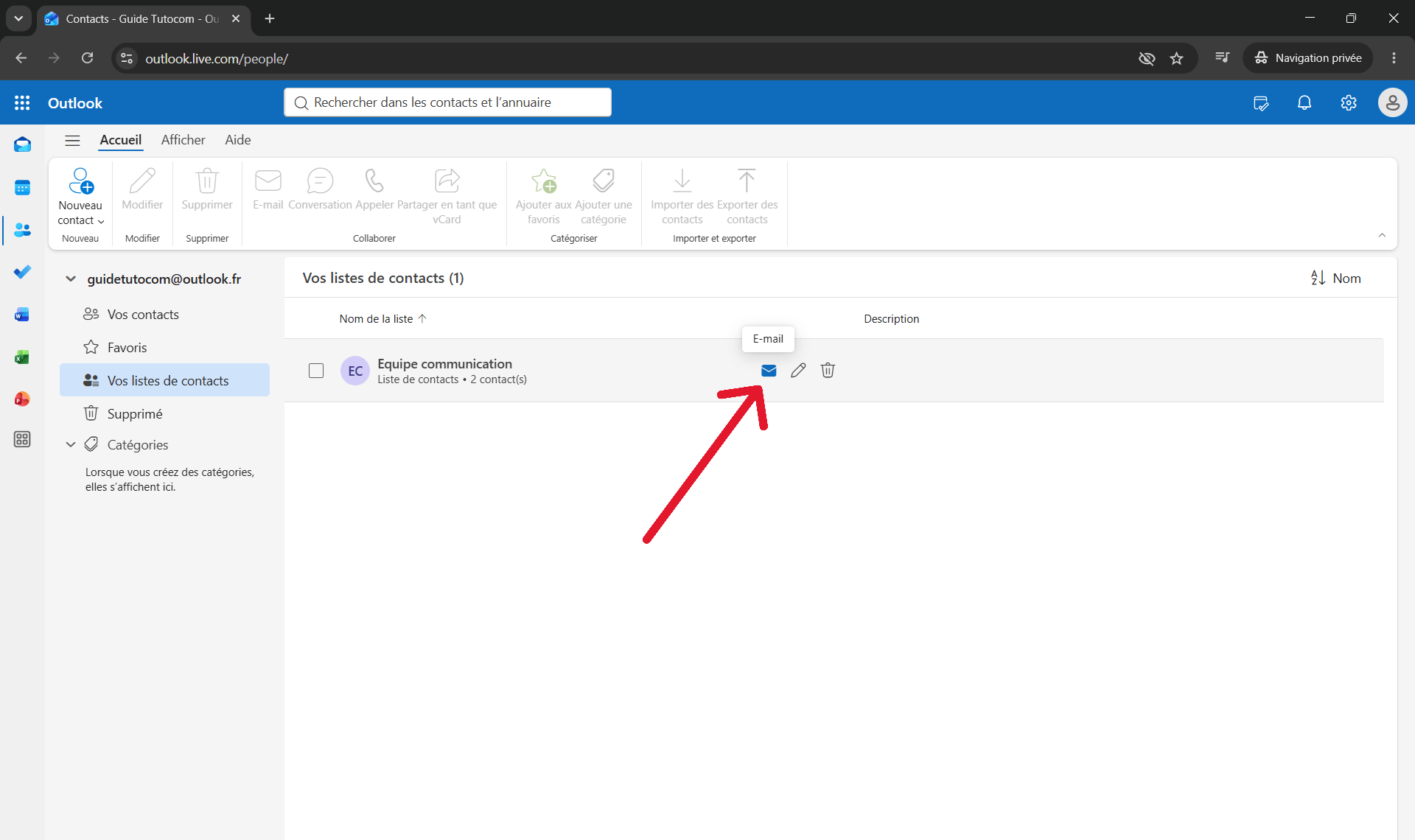
Task: Switch to the Accueil tab
Action: pyautogui.click(x=121, y=140)
